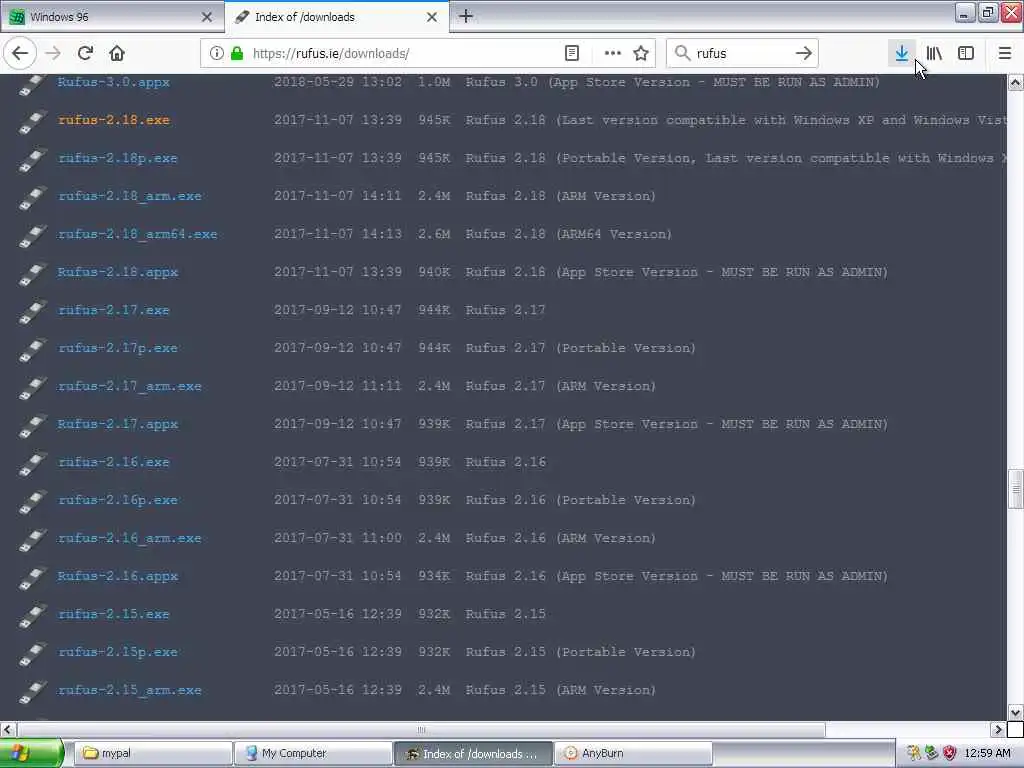Click the vertical scrollbar up arrow

coord(1016,82)
